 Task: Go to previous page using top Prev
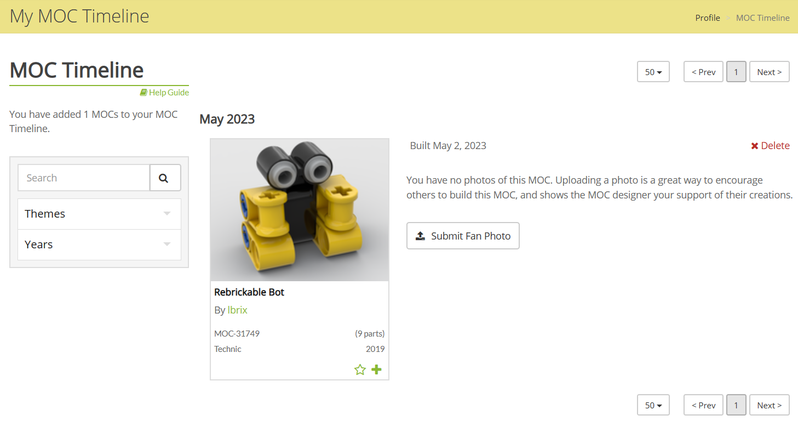(704, 72)
